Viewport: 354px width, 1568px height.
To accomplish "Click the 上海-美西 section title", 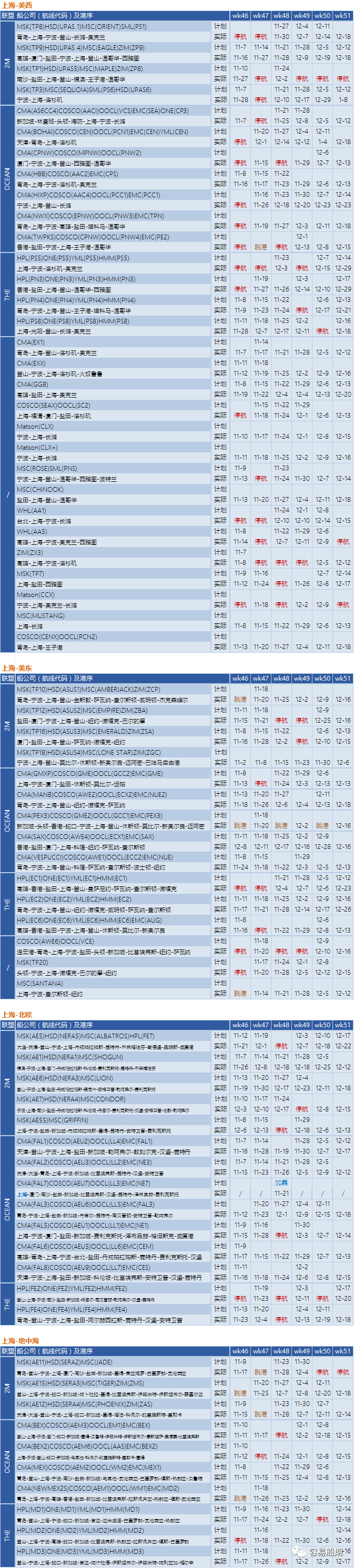I will pos(17,5).
